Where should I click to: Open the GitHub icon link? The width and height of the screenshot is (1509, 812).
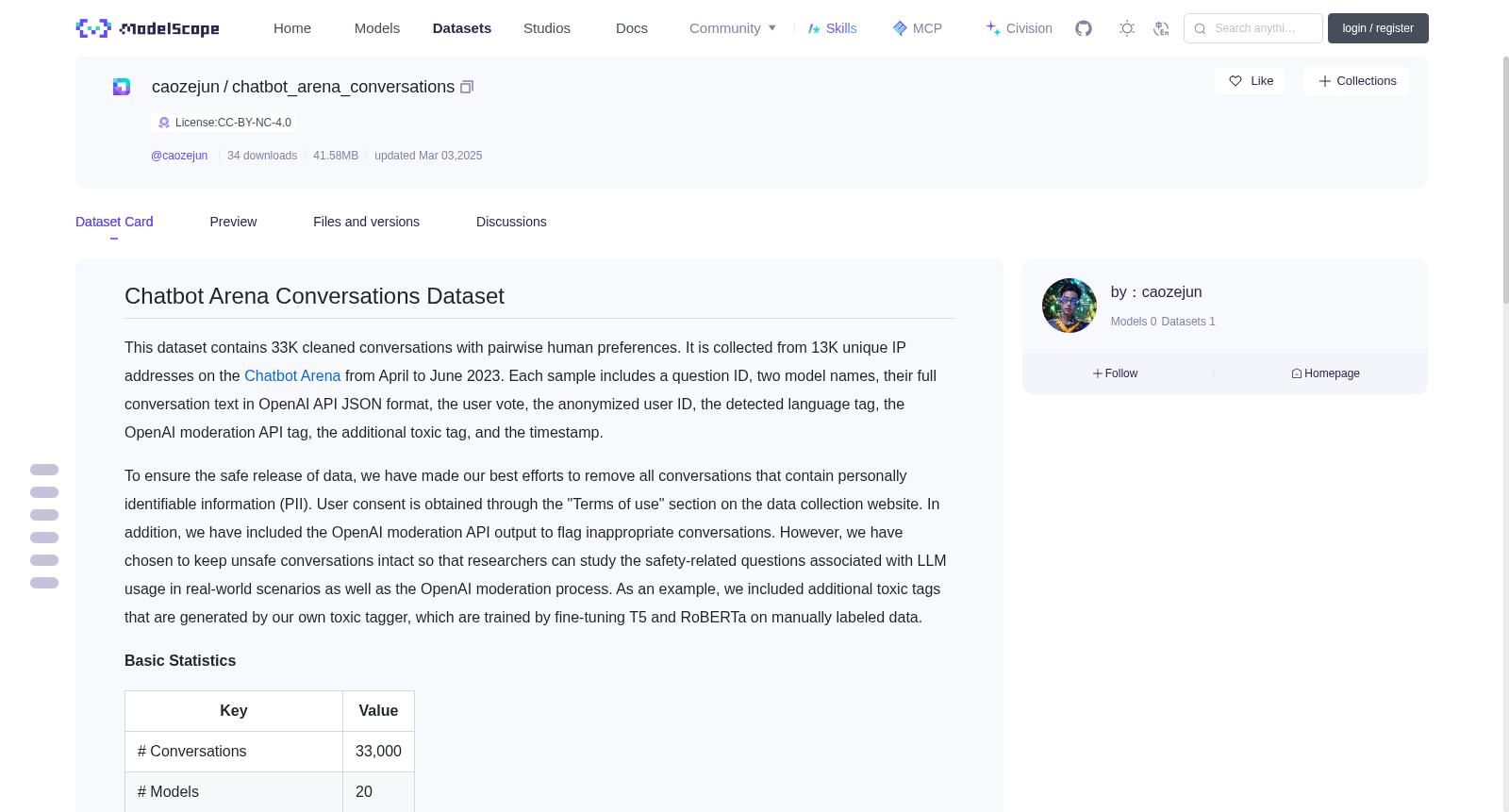pos(1084,28)
